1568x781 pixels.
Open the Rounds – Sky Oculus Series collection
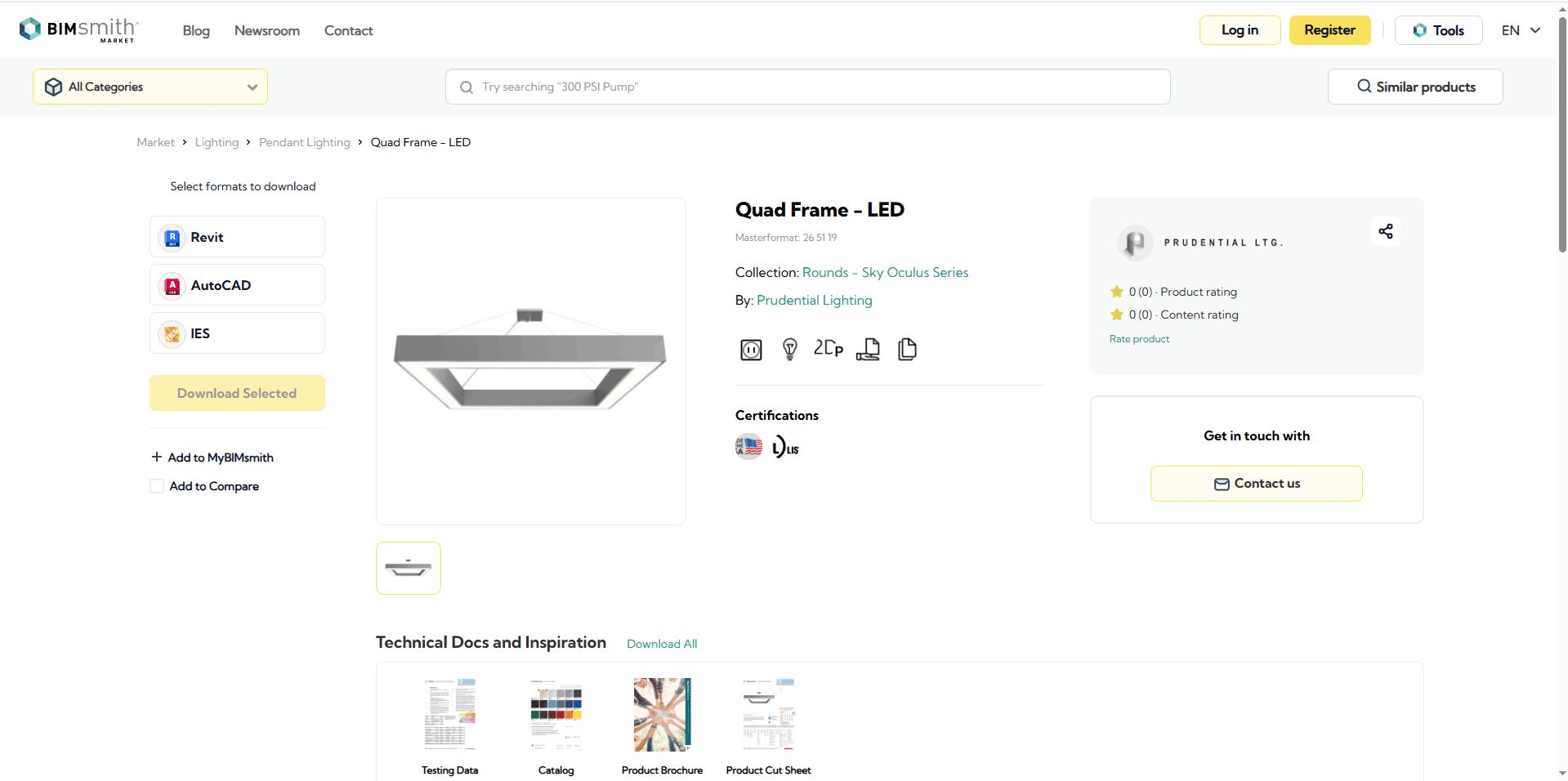(x=884, y=271)
